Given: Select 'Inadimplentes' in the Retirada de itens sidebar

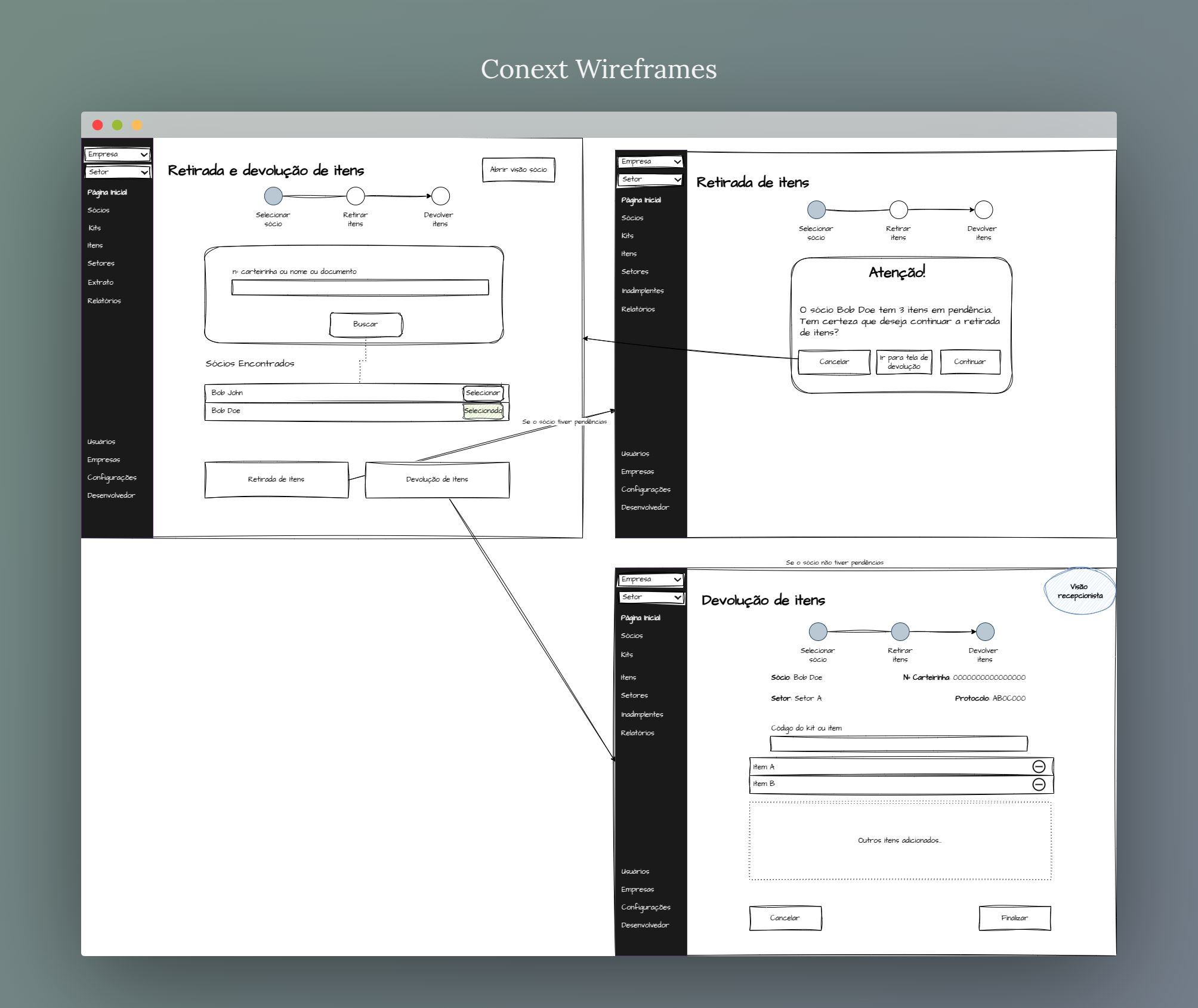Looking at the screenshot, I should pyautogui.click(x=642, y=291).
